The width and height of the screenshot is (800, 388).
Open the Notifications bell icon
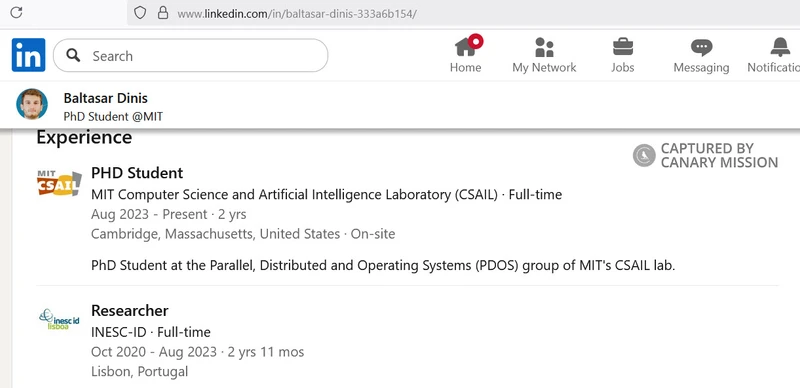(x=780, y=47)
